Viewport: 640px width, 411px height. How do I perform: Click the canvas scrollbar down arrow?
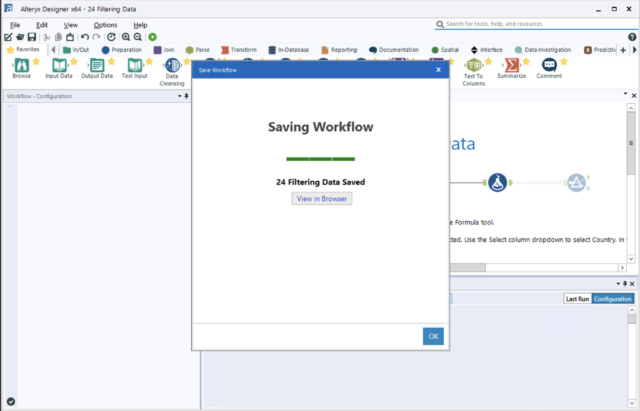[631, 259]
